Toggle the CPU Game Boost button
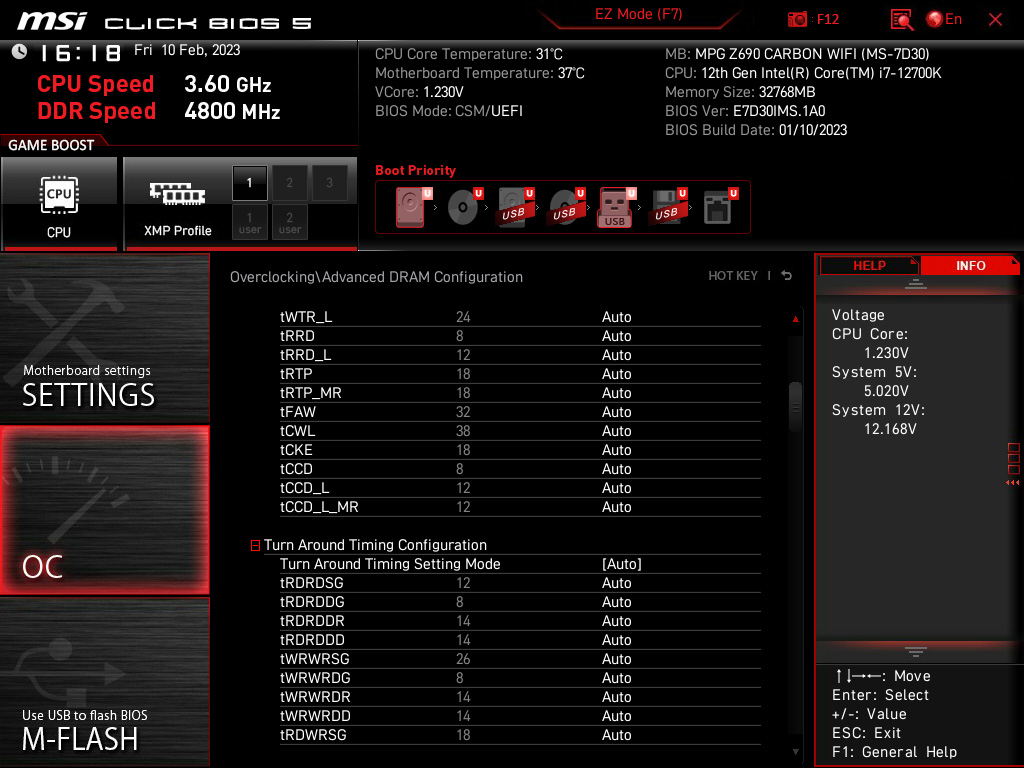 (59, 204)
